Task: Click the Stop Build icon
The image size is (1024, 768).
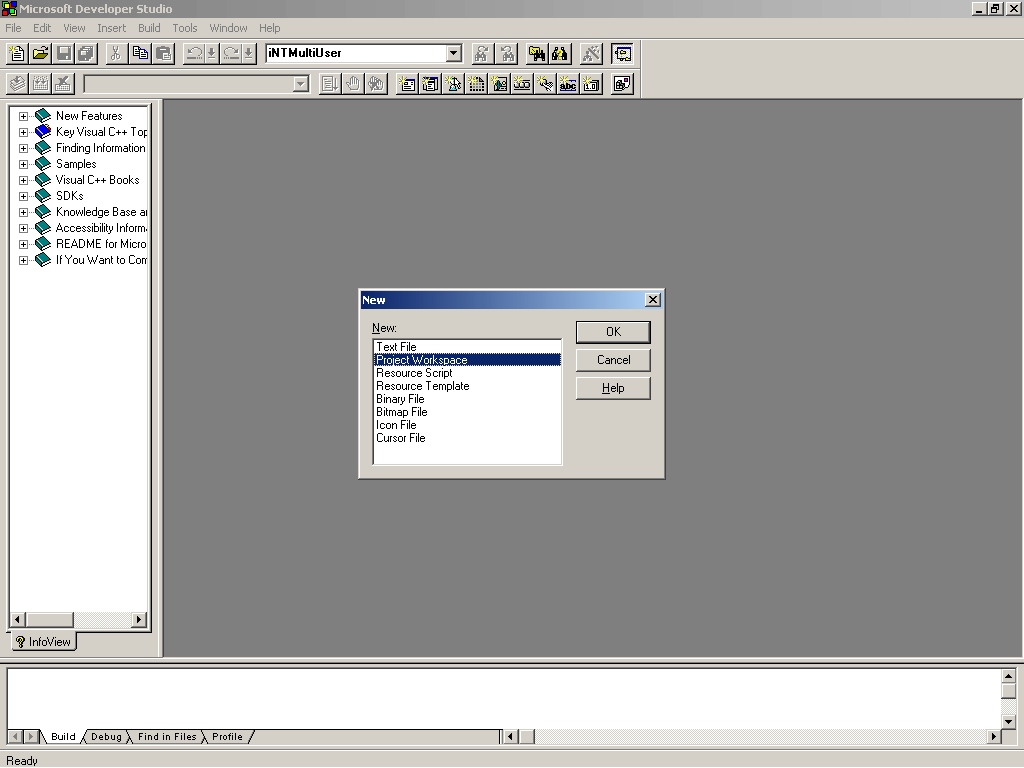Action: [63, 84]
